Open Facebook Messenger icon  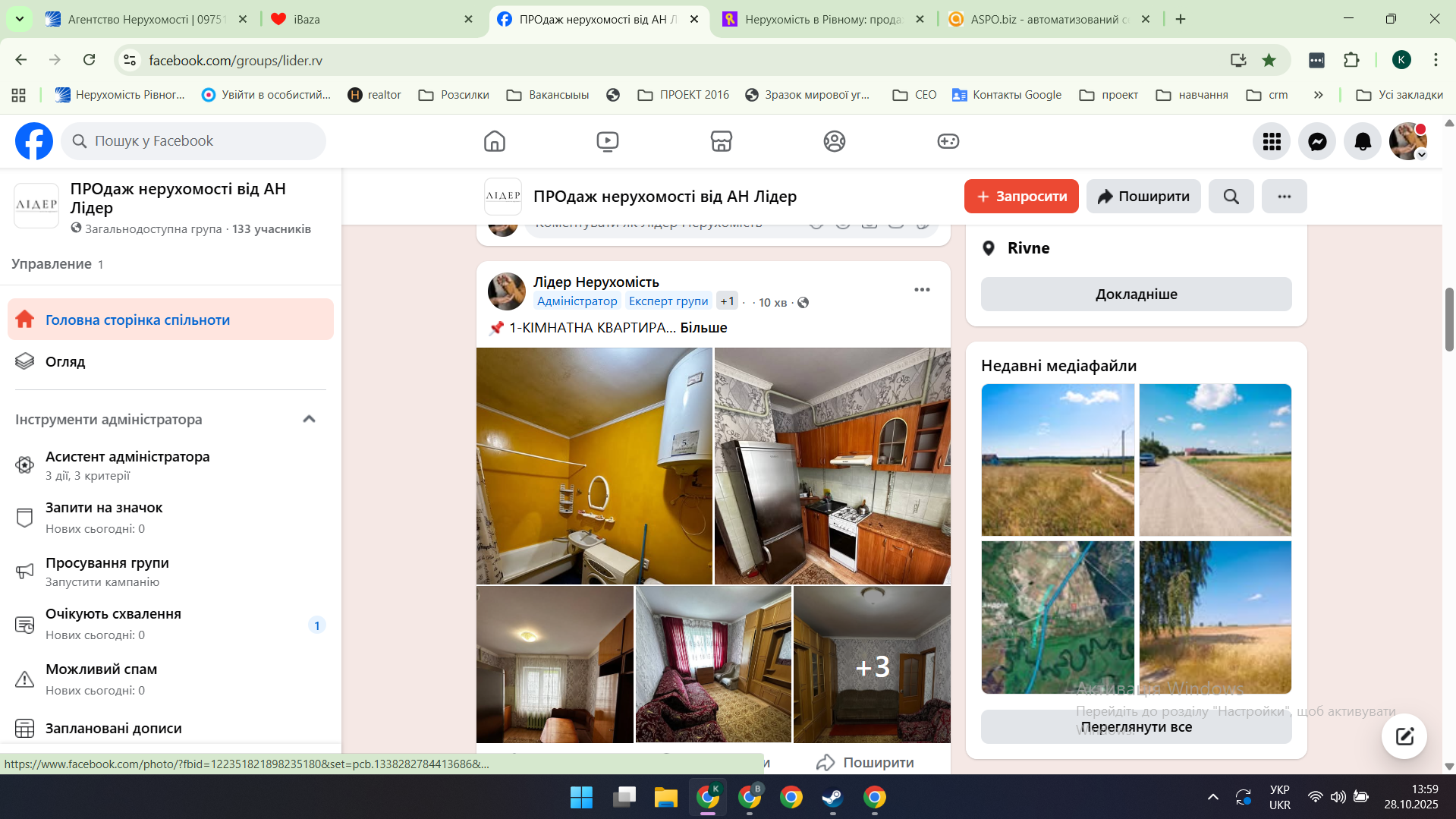click(x=1317, y=141)
